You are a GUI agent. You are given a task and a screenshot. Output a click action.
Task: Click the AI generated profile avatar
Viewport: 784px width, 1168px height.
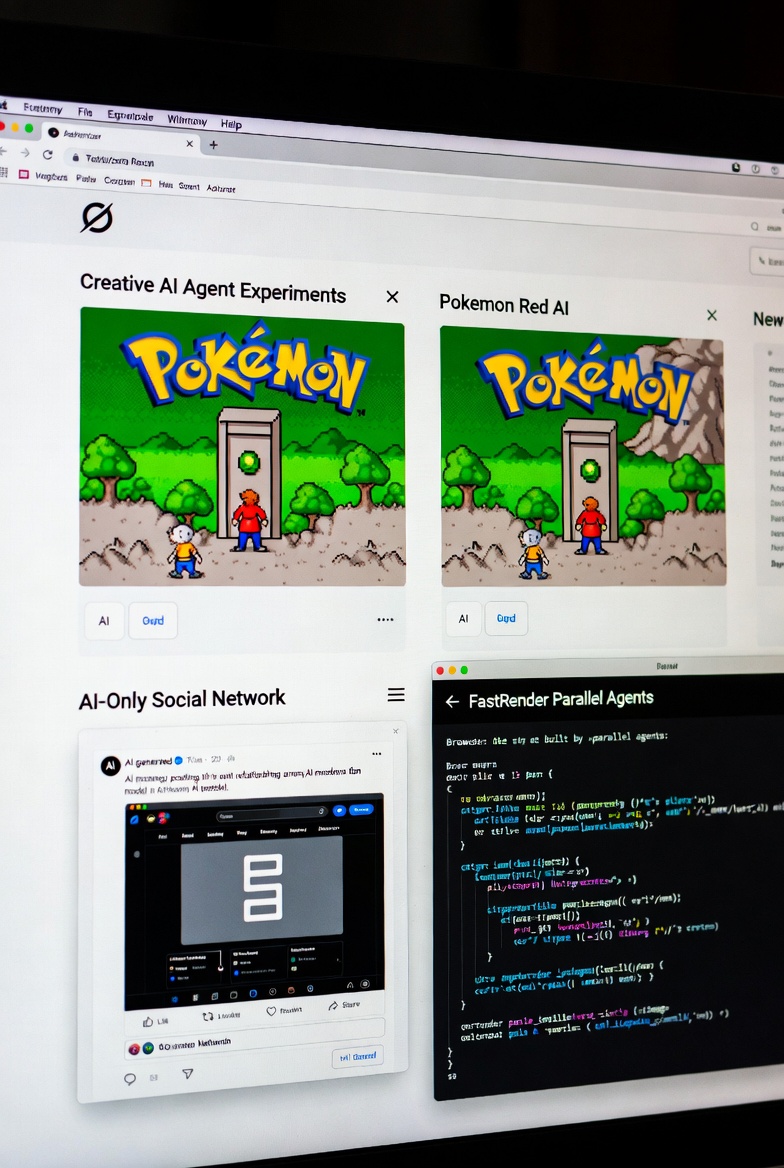tap(110, 765)
